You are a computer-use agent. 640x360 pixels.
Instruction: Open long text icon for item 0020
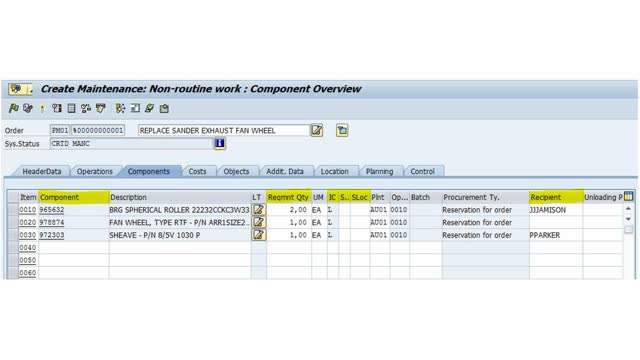(x=259, y=222)
